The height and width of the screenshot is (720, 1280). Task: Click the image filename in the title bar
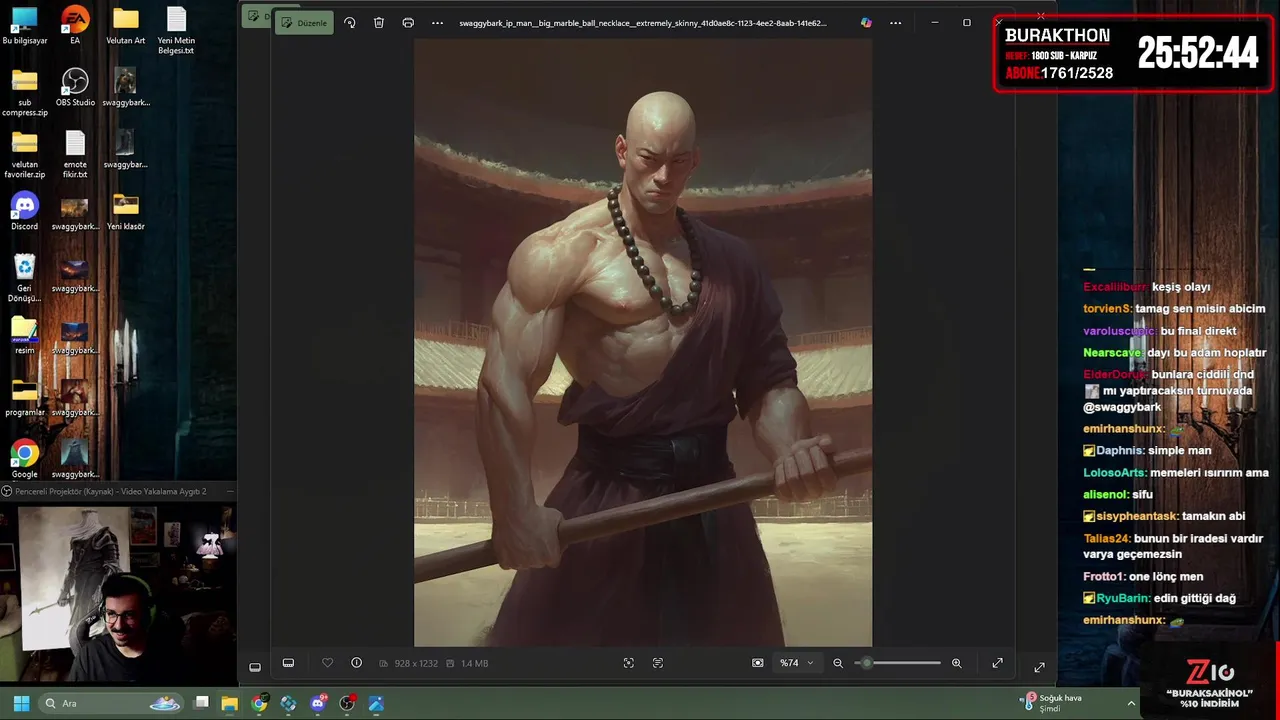coord(643,23)
